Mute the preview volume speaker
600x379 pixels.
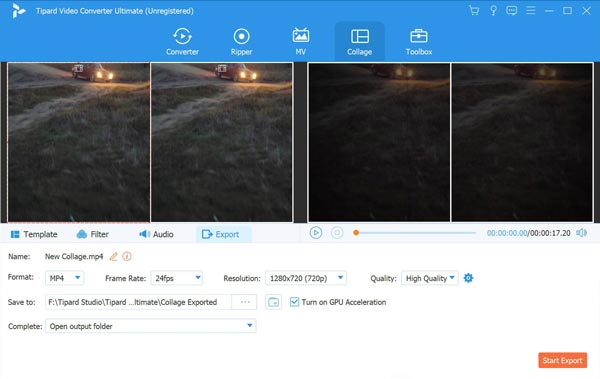582,233
